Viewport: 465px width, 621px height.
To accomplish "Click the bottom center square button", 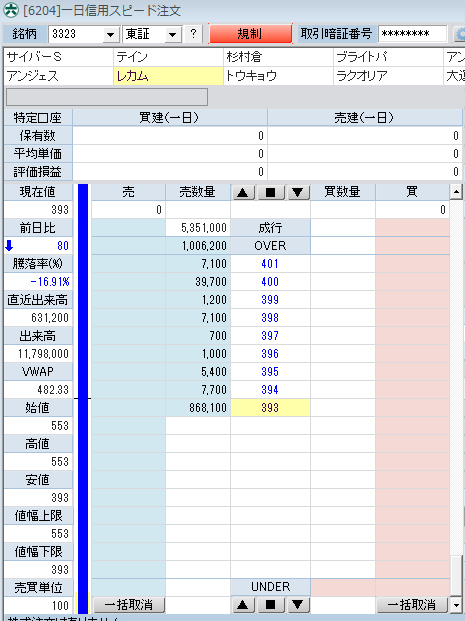I will point(271,605).
